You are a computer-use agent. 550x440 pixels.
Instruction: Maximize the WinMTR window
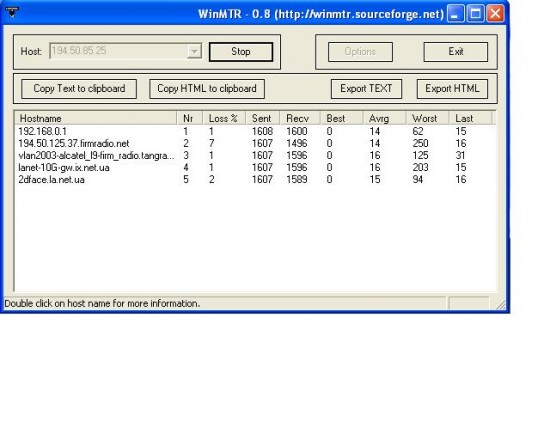tap(475, 14)
